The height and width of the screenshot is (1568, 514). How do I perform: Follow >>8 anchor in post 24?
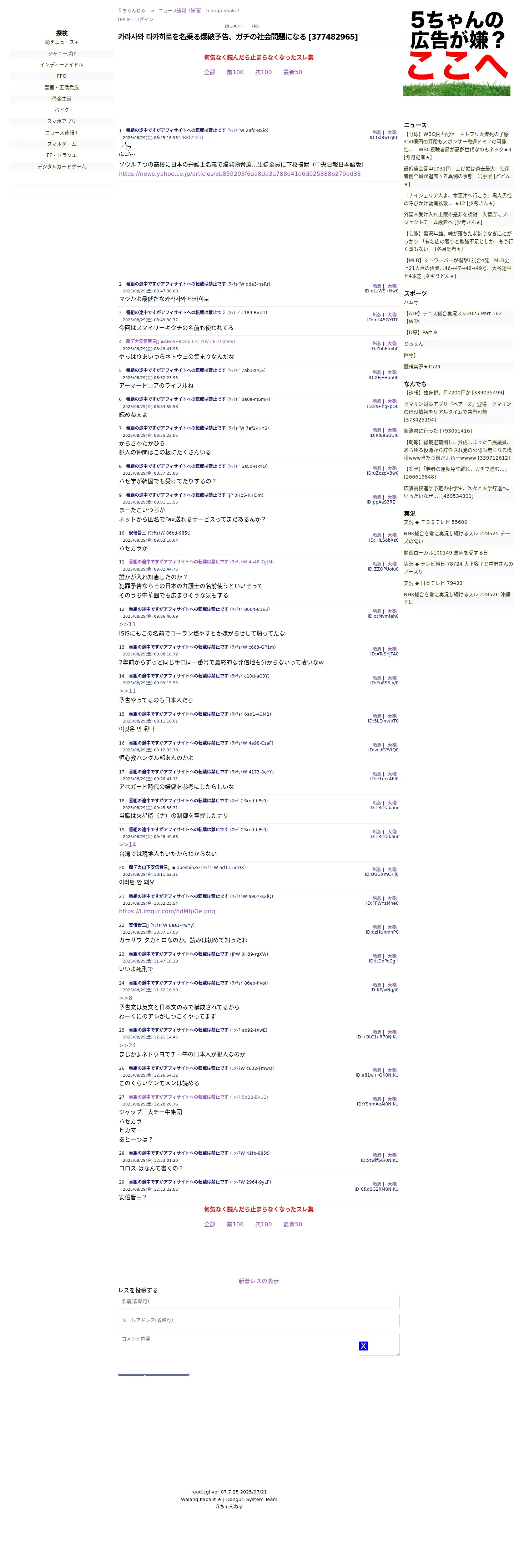[125, 998]
